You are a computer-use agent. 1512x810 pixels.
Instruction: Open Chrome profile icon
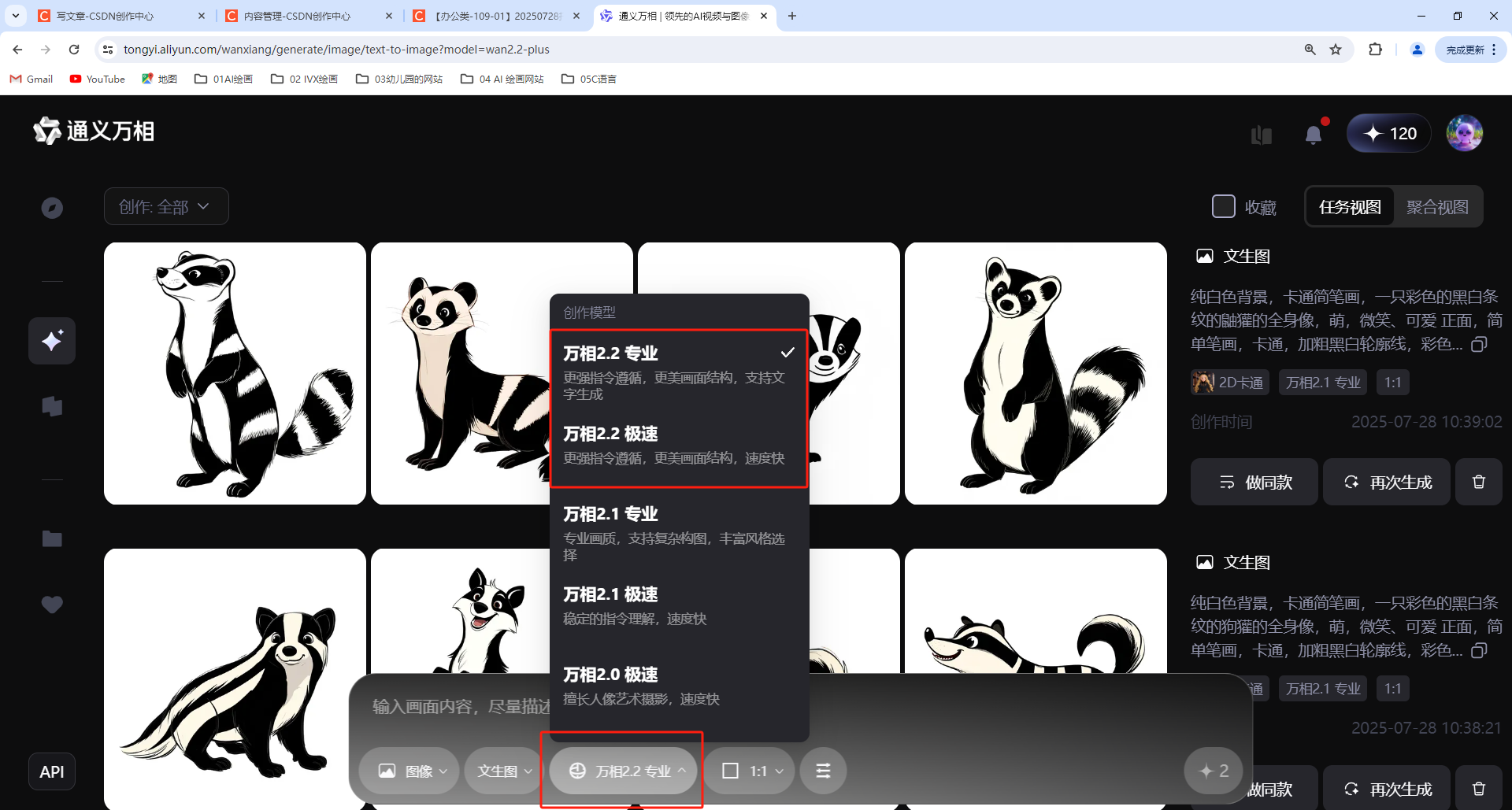point(1417,50)
